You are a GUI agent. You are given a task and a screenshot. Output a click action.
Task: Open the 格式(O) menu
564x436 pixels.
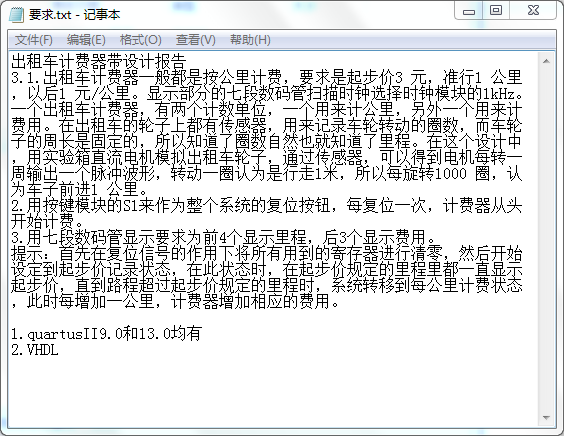(140, 40)
